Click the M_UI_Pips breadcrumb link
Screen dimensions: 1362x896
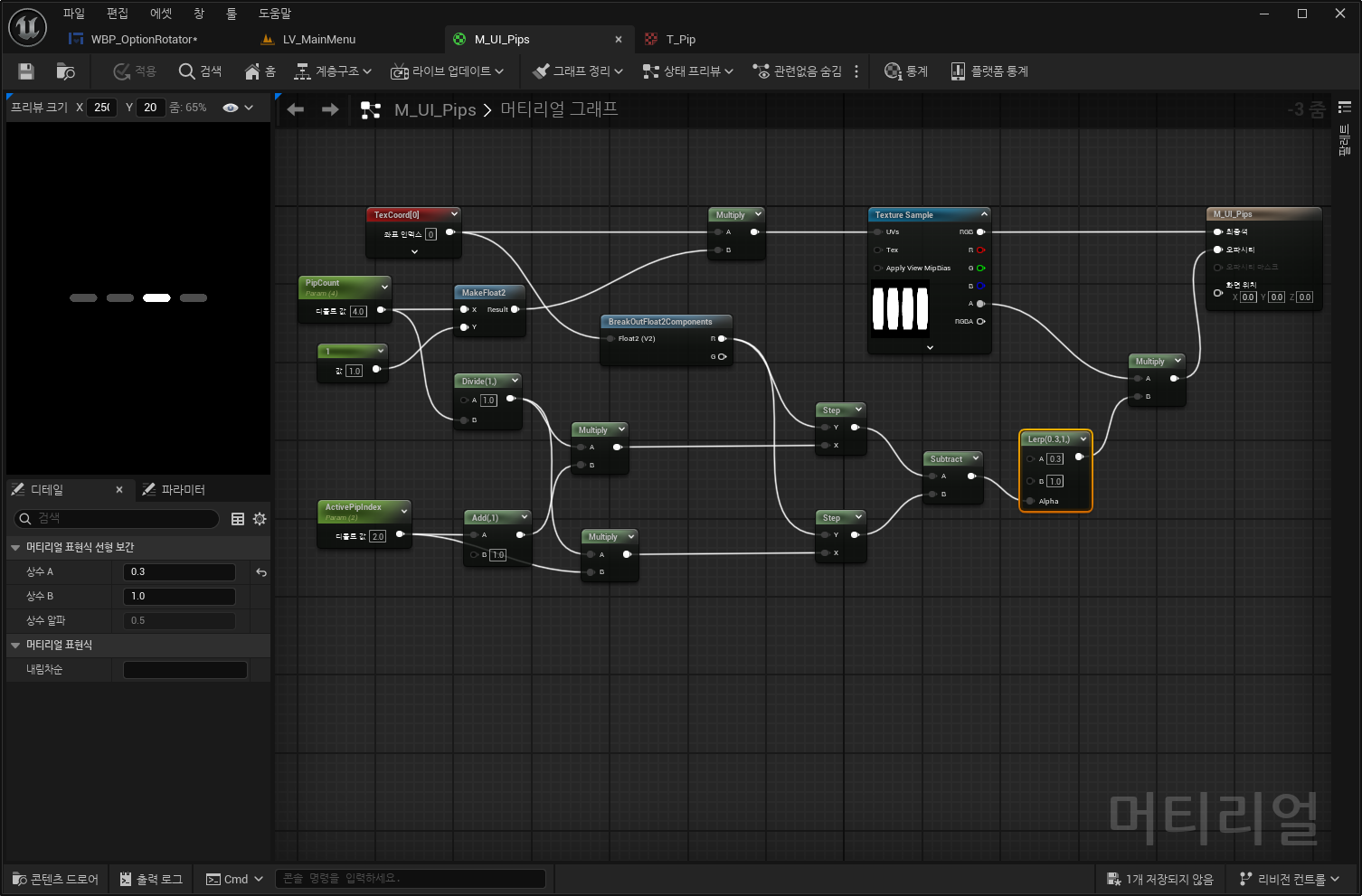tap(435, 109)
